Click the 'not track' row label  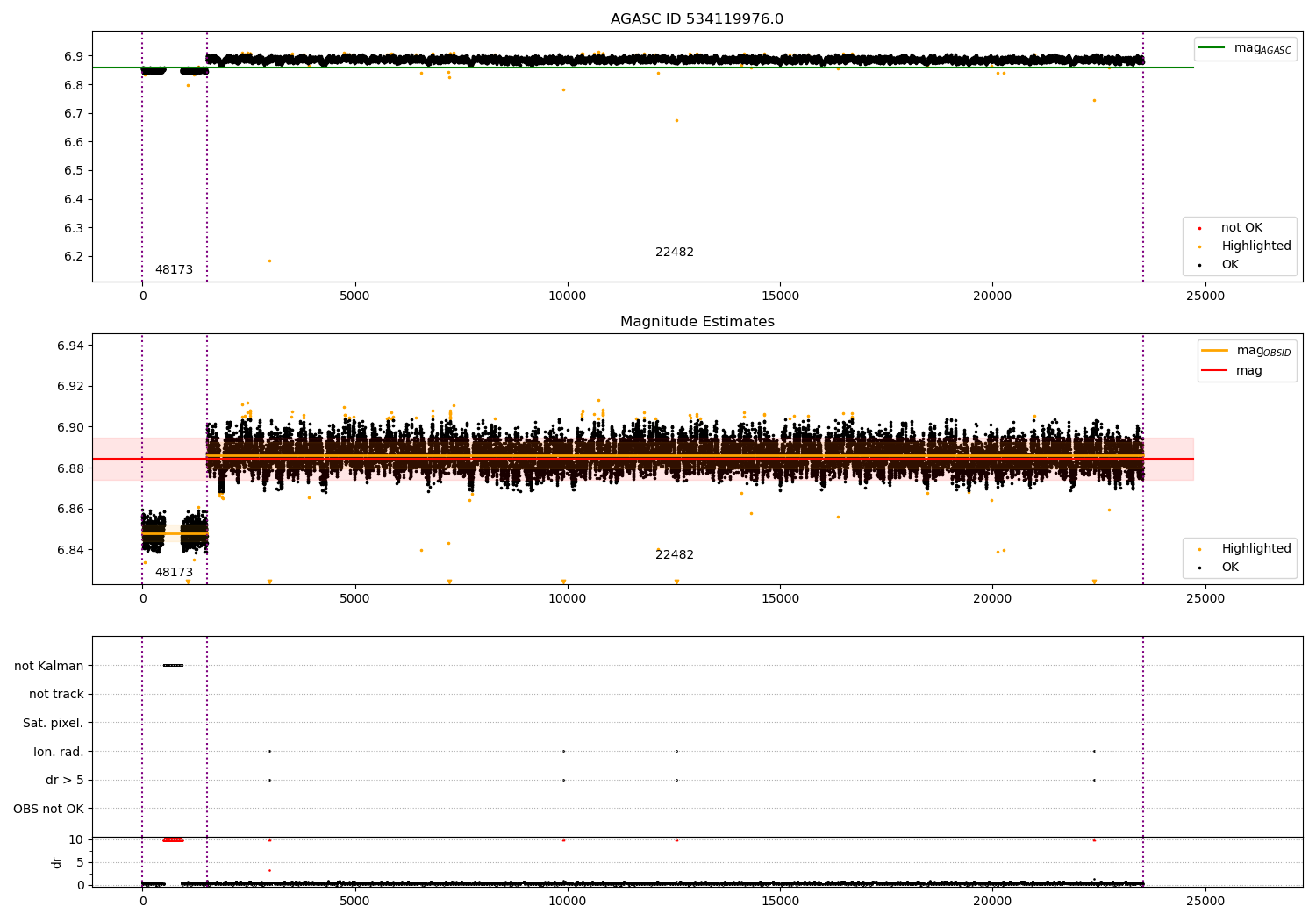(56, 694)
